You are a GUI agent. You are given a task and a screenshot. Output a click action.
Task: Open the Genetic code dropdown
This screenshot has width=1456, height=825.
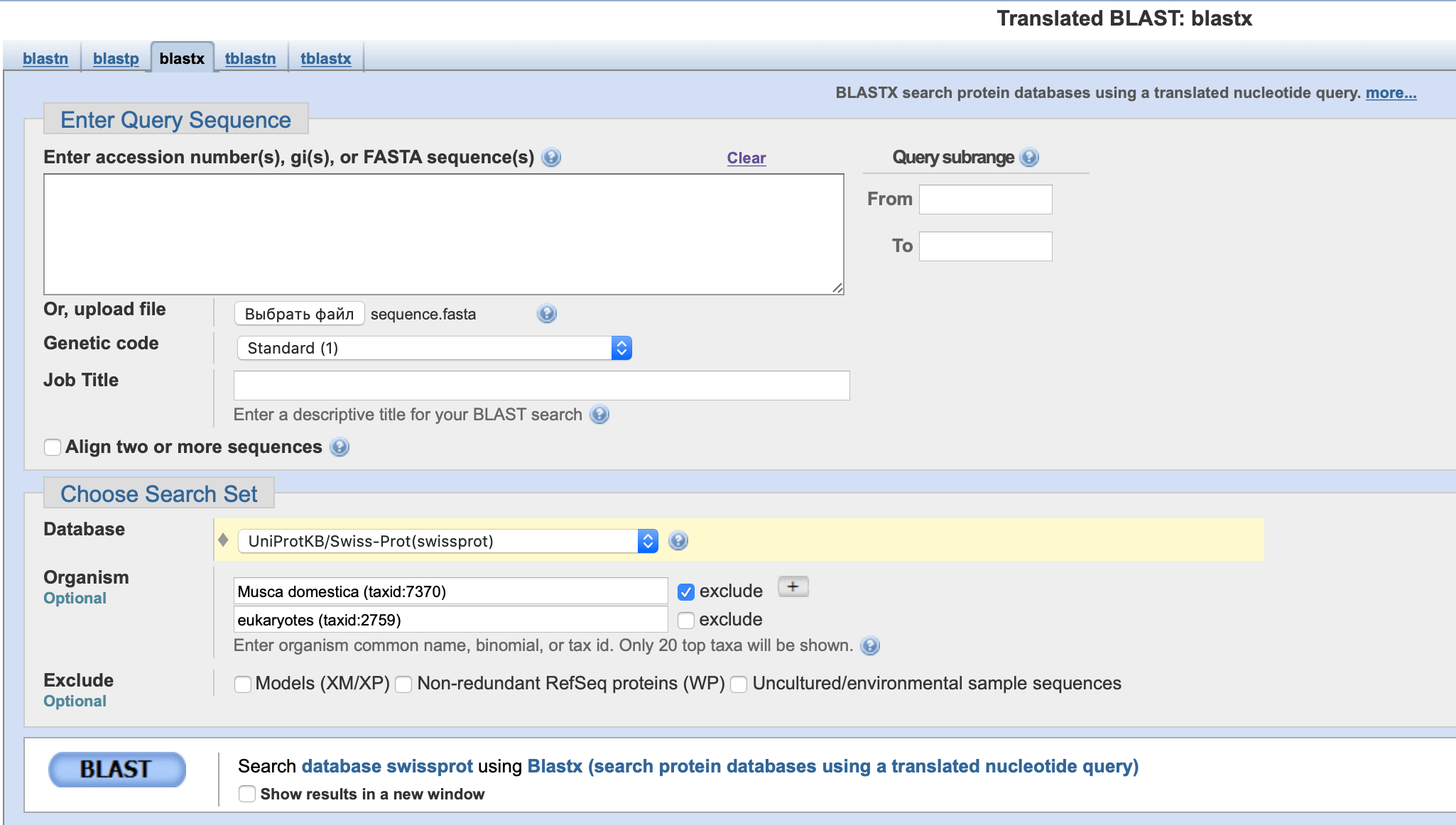coord(434,348)
